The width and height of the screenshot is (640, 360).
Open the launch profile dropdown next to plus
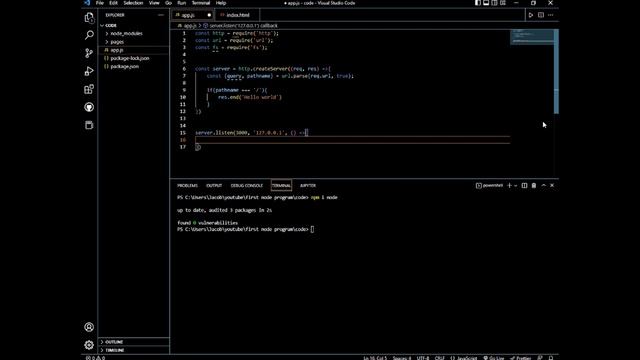point(516,185)
